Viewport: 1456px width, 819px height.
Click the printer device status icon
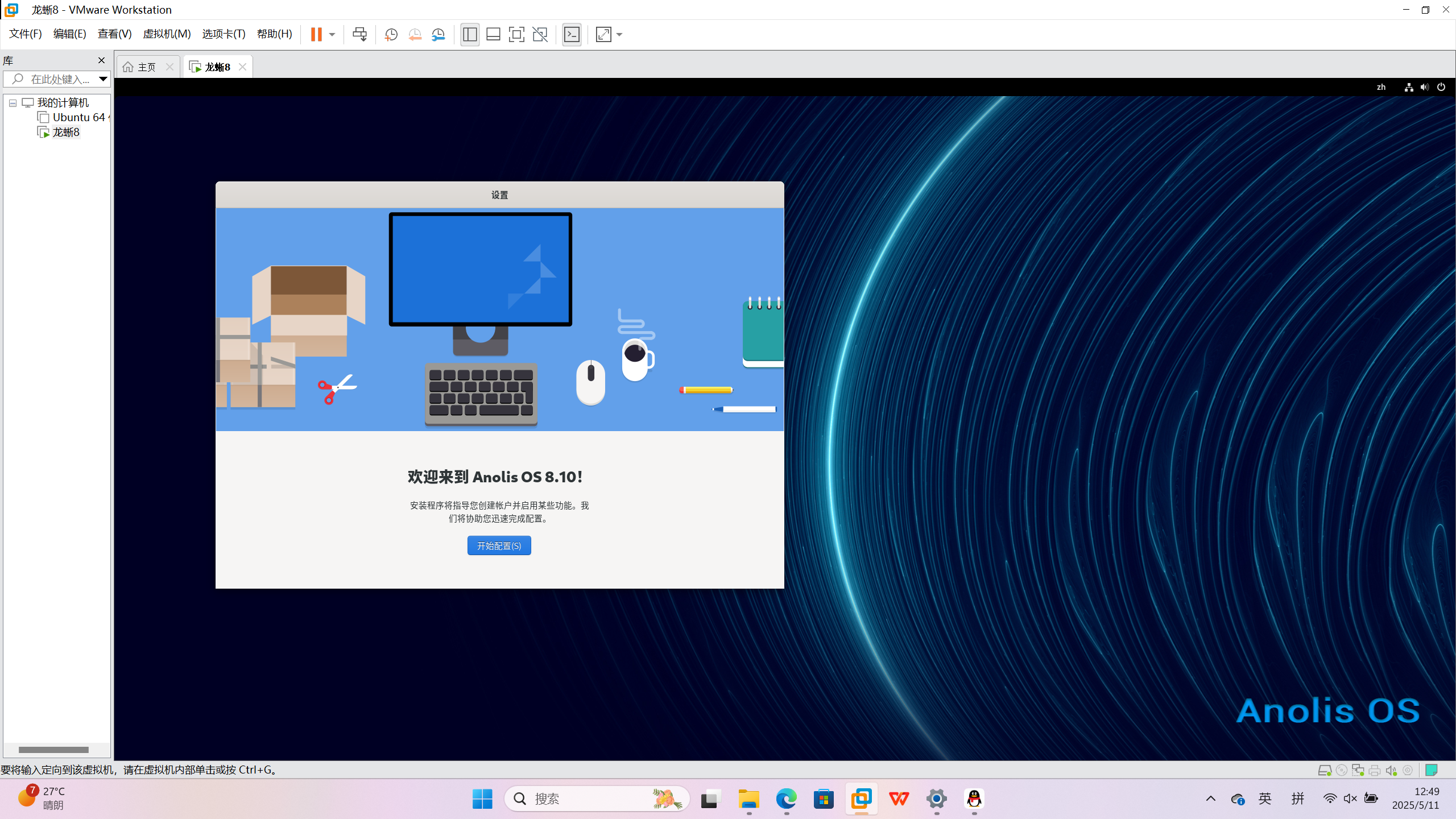(x=1375, y=770)
